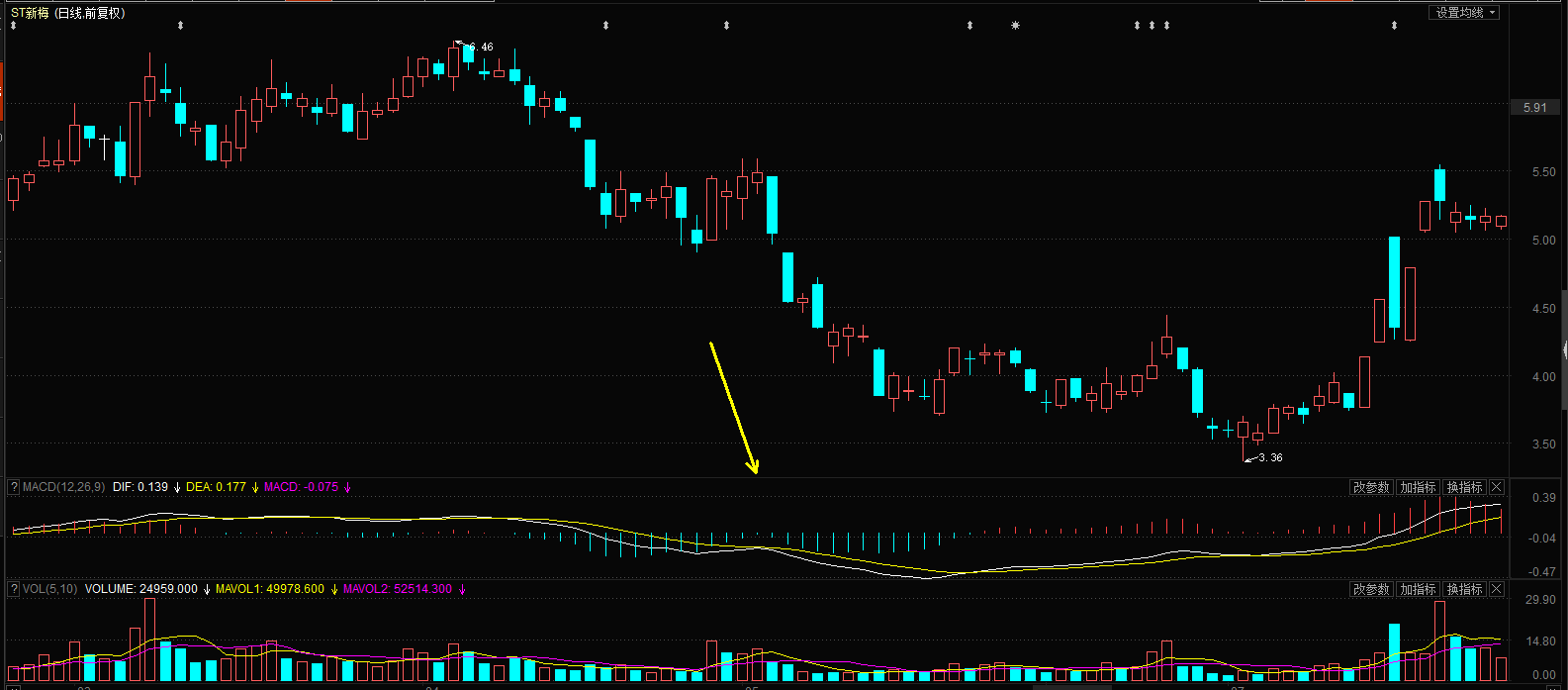This screenshot has width=1568, height=690.
Task: Click 换指标 in the VOL panel
Action: point(1464,589)
